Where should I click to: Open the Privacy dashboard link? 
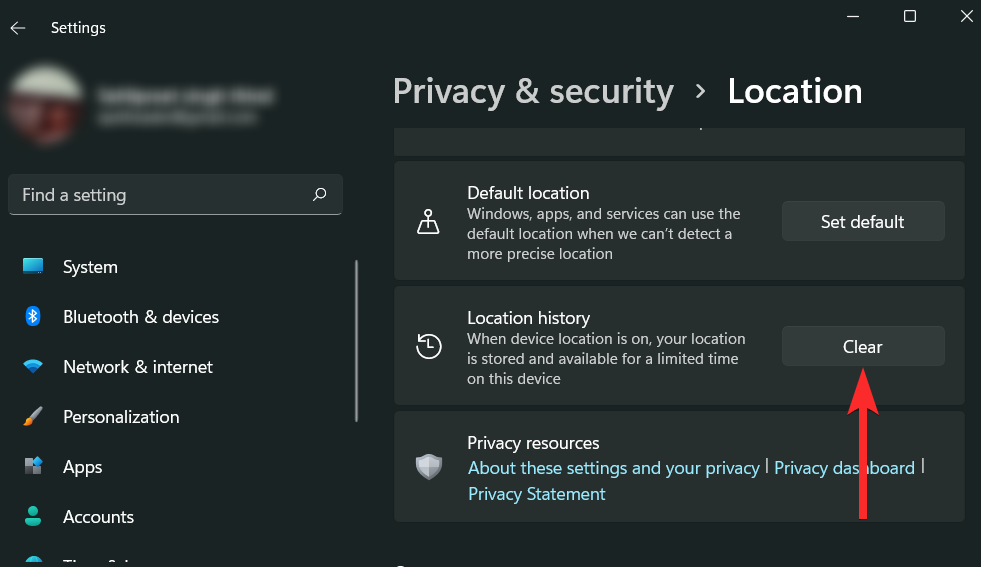pyautogui.click(x=844, y=468)
